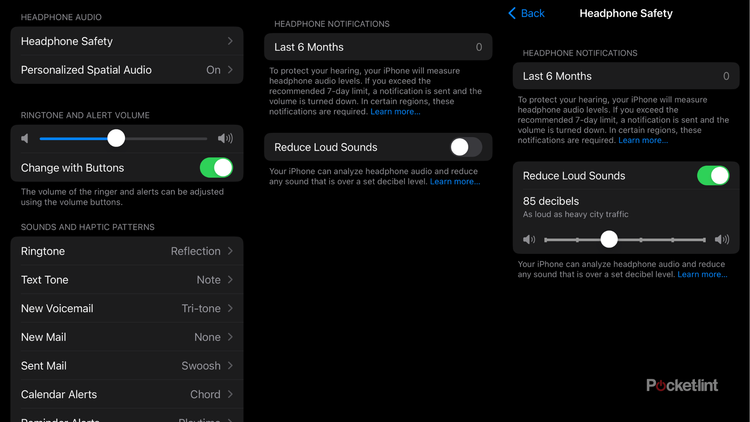Viewport: 750px width, 422px height.
Task: Click the ringtone and alert volume slider knob
Action: click(116, 139)
